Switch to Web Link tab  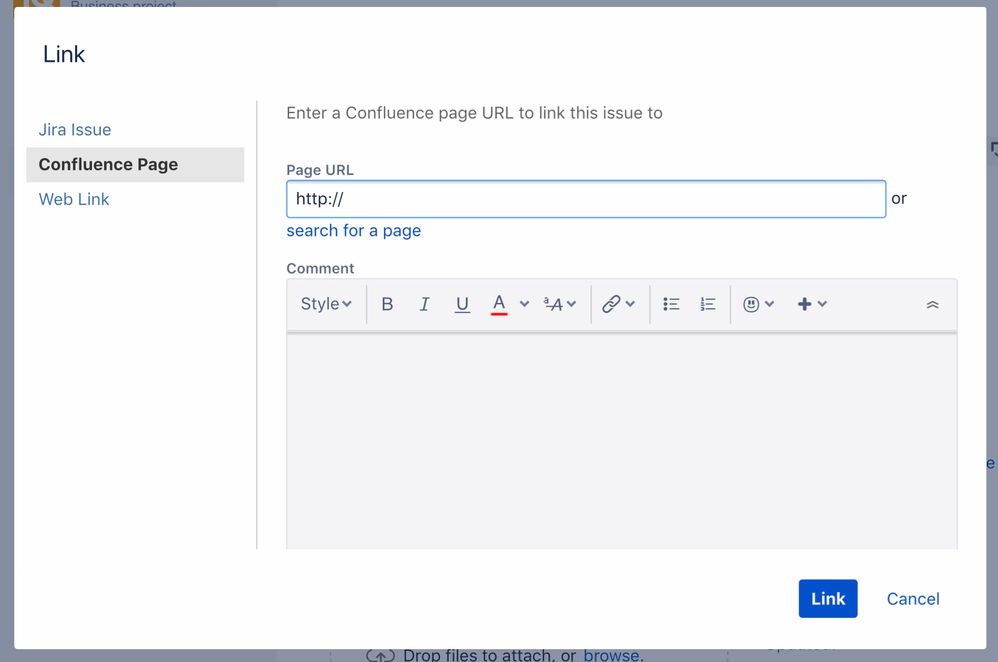point(74,200)
